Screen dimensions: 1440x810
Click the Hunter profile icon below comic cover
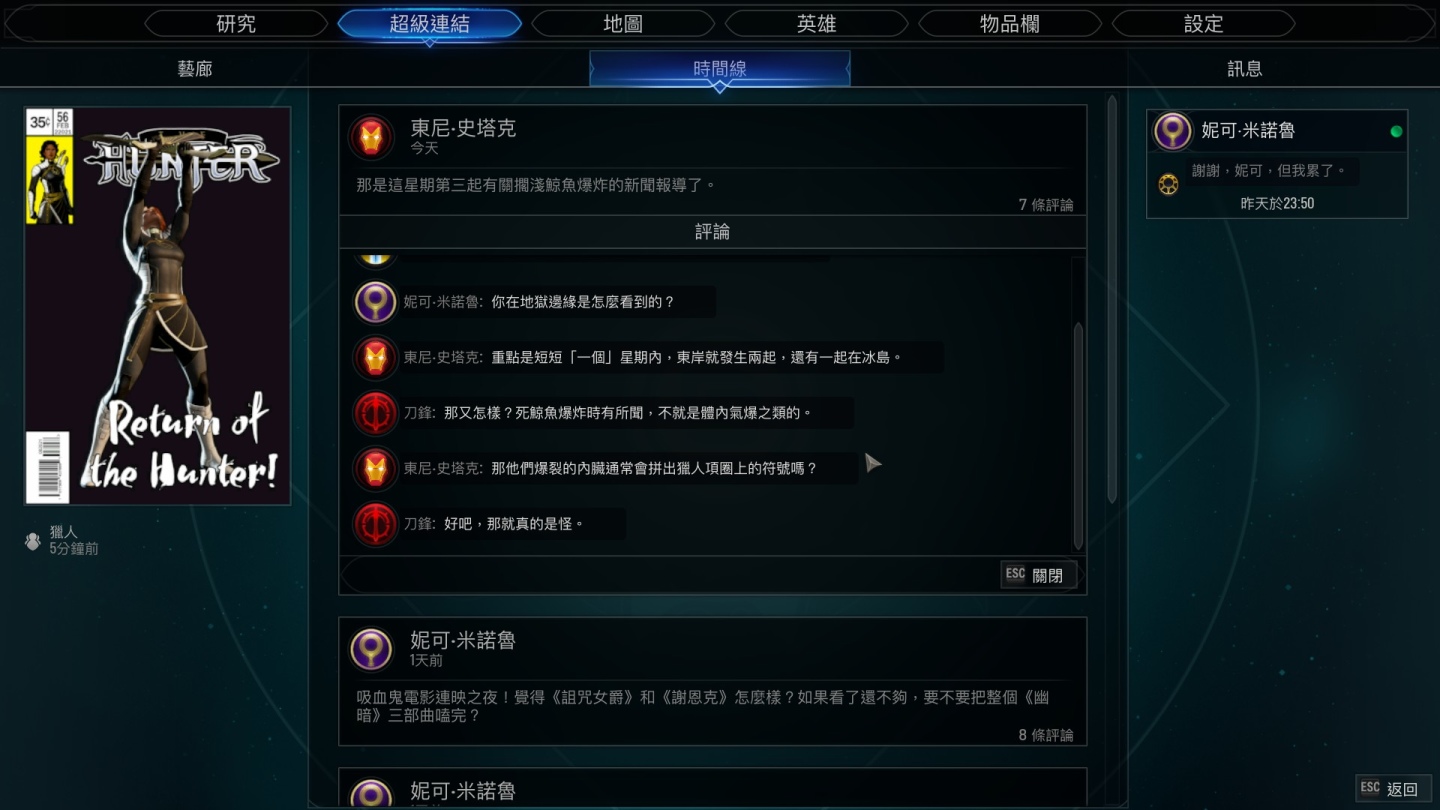point(32,541)
